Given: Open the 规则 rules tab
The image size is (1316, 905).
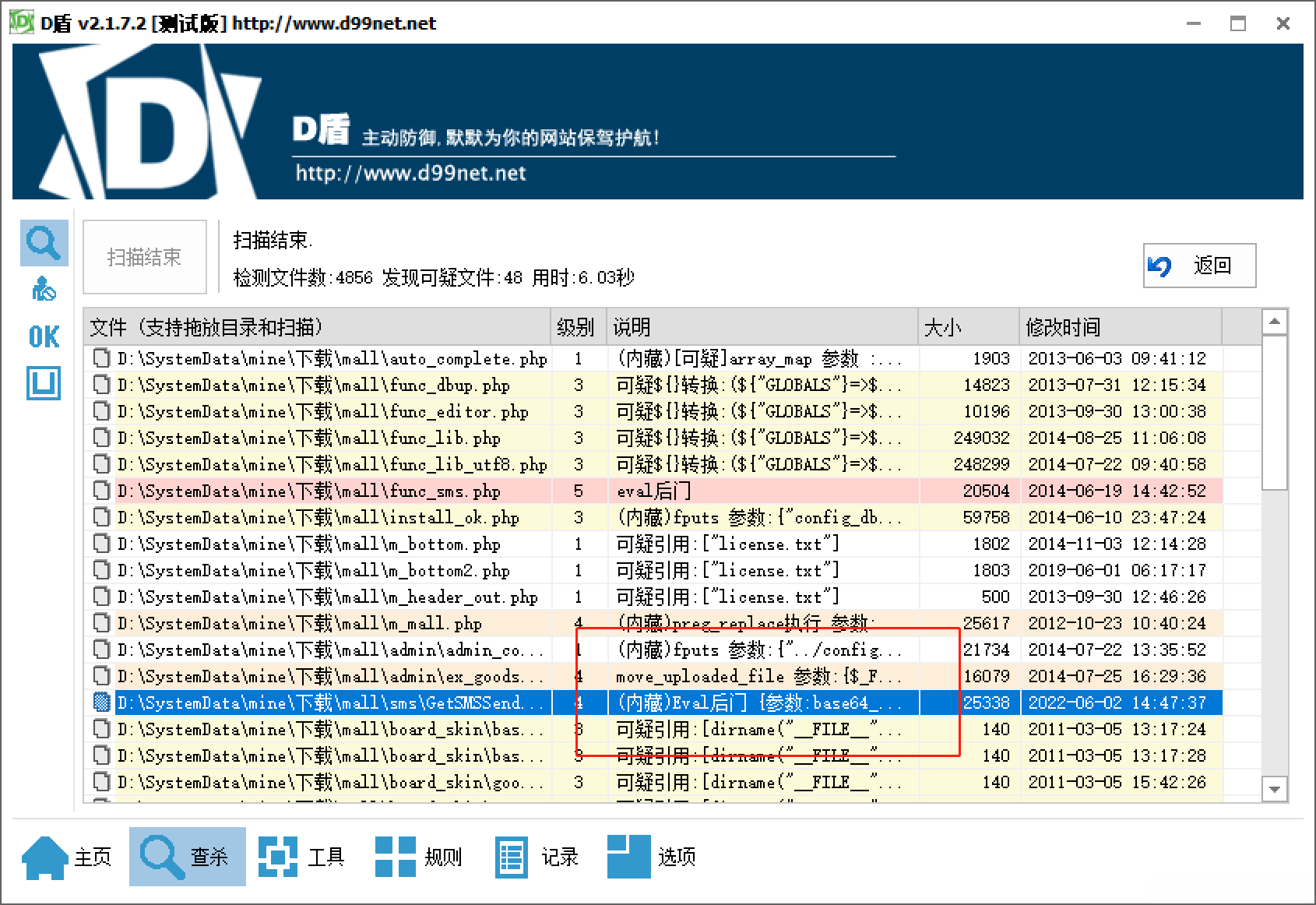Looking at the screenshot, I should tap(418, 857).
